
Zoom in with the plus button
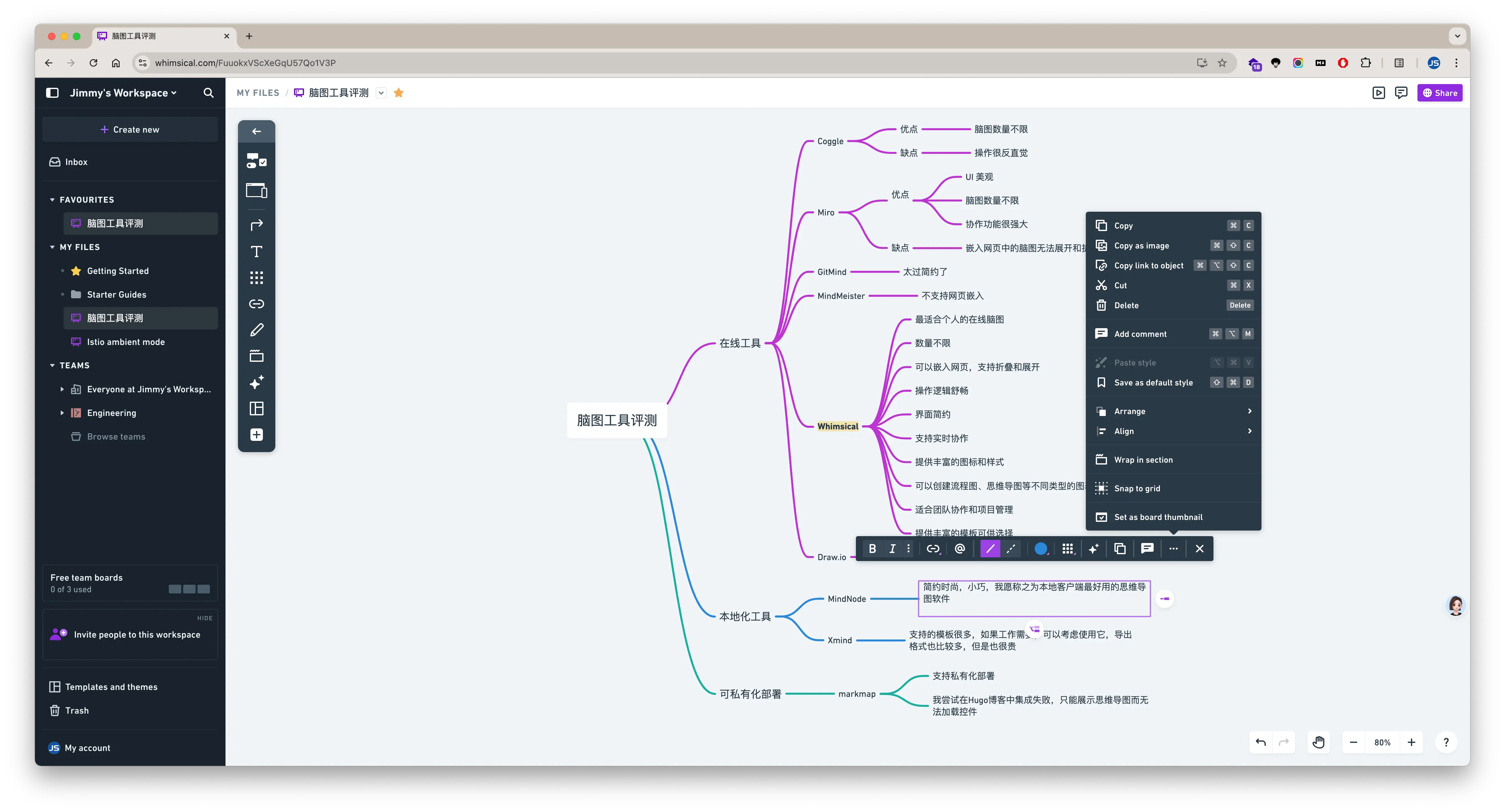1412,743
